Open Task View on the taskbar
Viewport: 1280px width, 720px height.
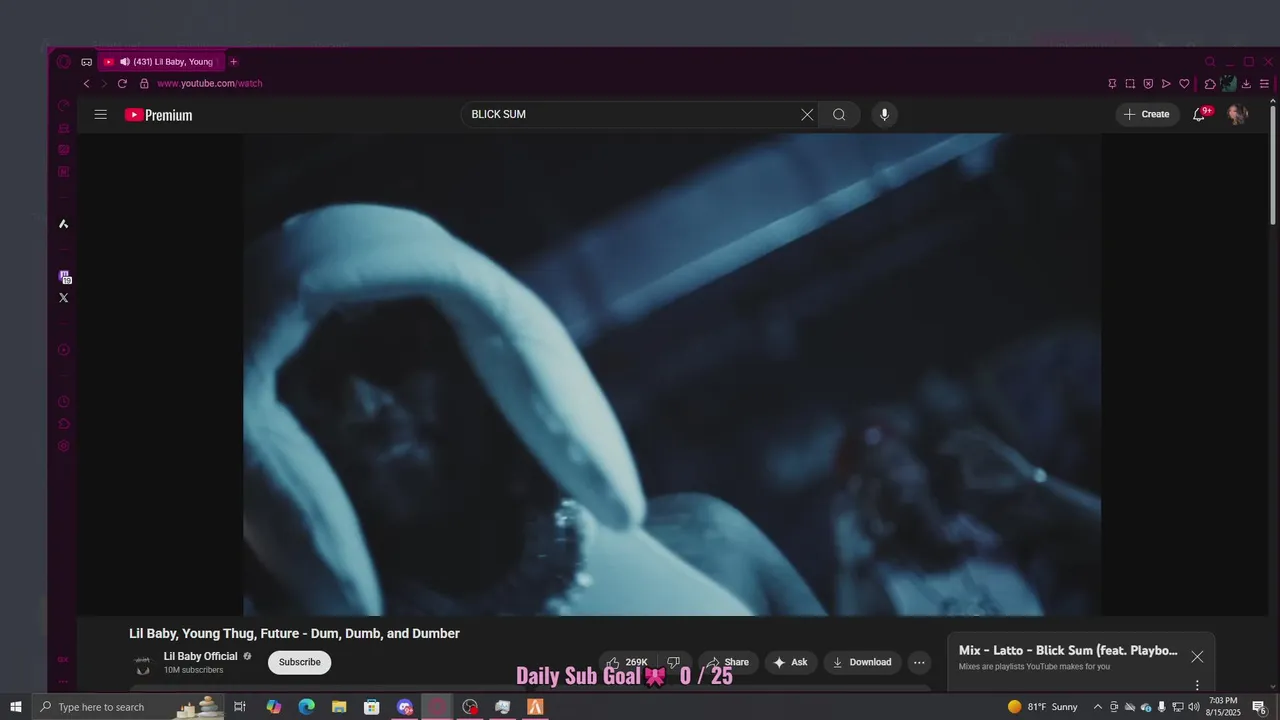(240, 707)
